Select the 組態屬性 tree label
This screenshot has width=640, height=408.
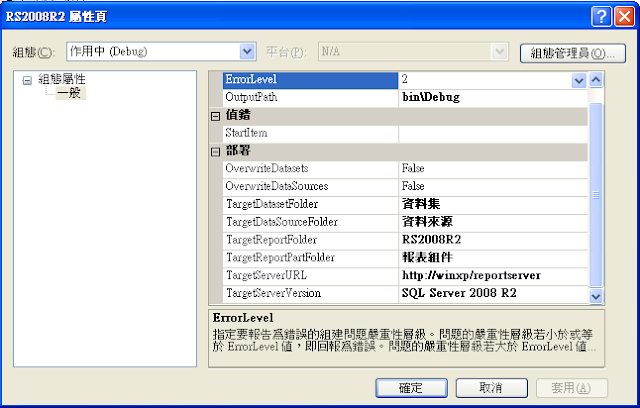click(62, 79)
